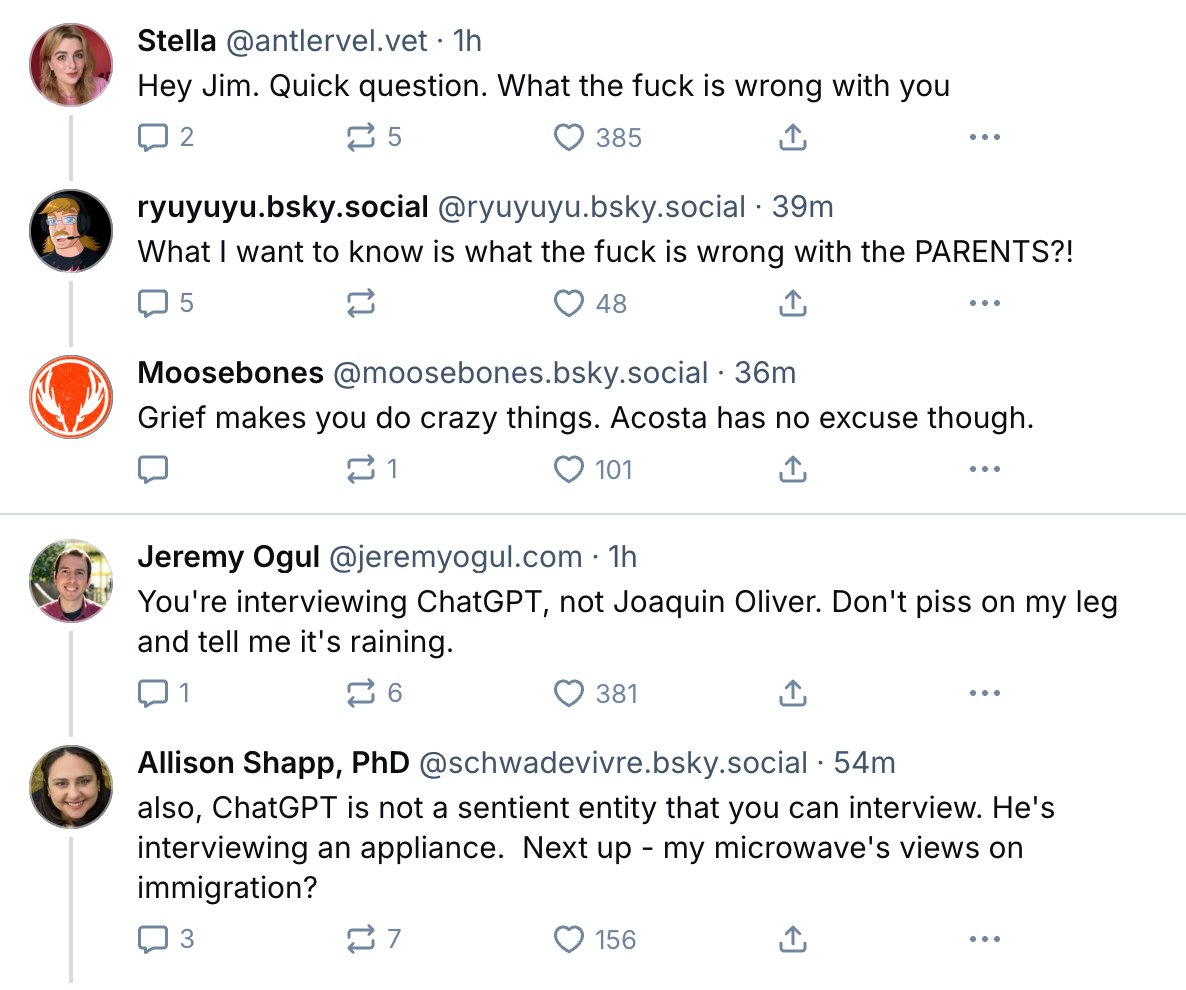The height and width of the screenshot is (990, 1186).
Task: Open more options on ryuyuyu's post
Action: (985, 302)
